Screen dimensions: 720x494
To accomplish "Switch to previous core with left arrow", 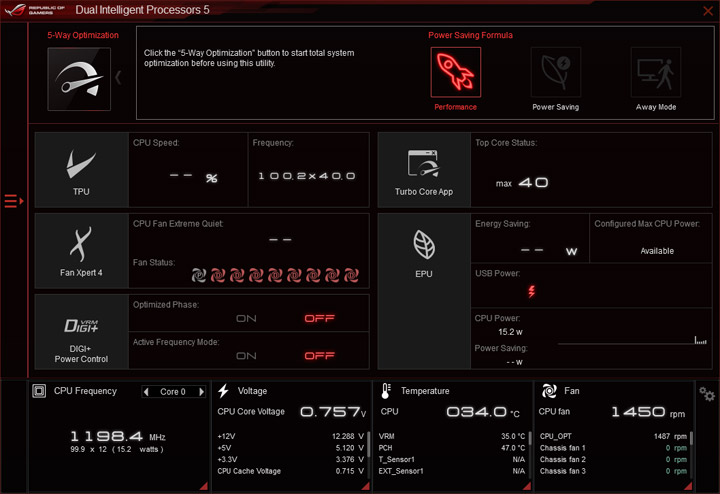I will pos(146,392).
